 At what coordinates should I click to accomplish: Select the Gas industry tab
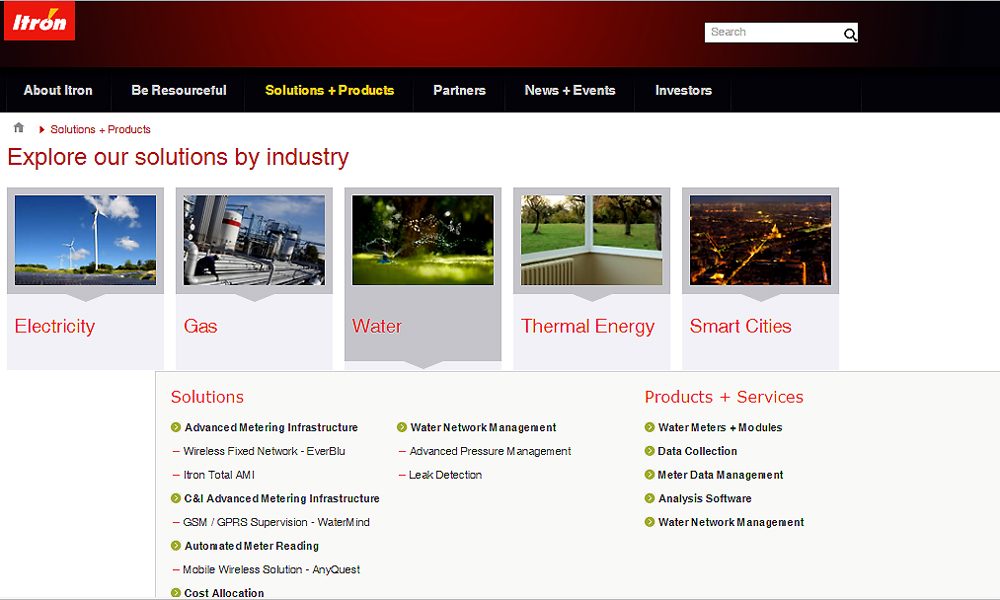click(x=200, y=326)
